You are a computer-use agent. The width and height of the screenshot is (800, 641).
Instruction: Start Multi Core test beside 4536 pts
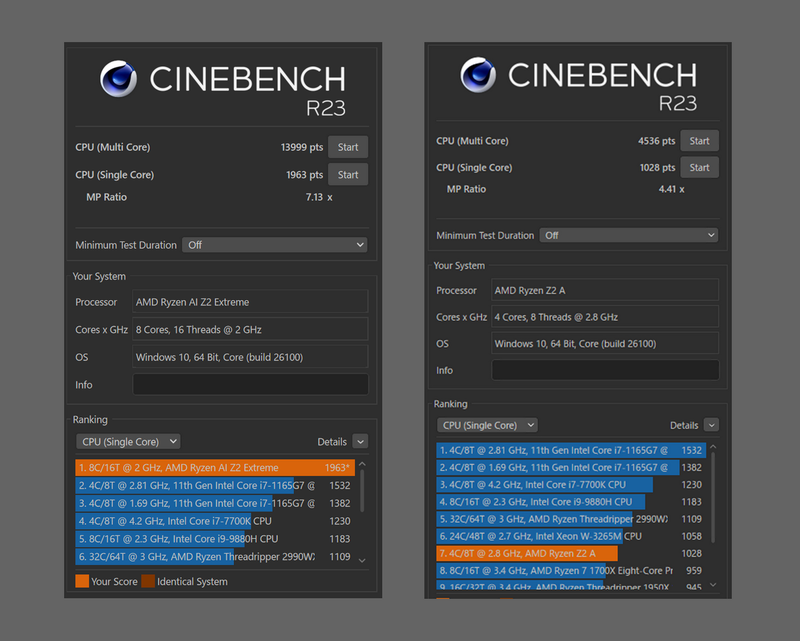click(699, 141)
